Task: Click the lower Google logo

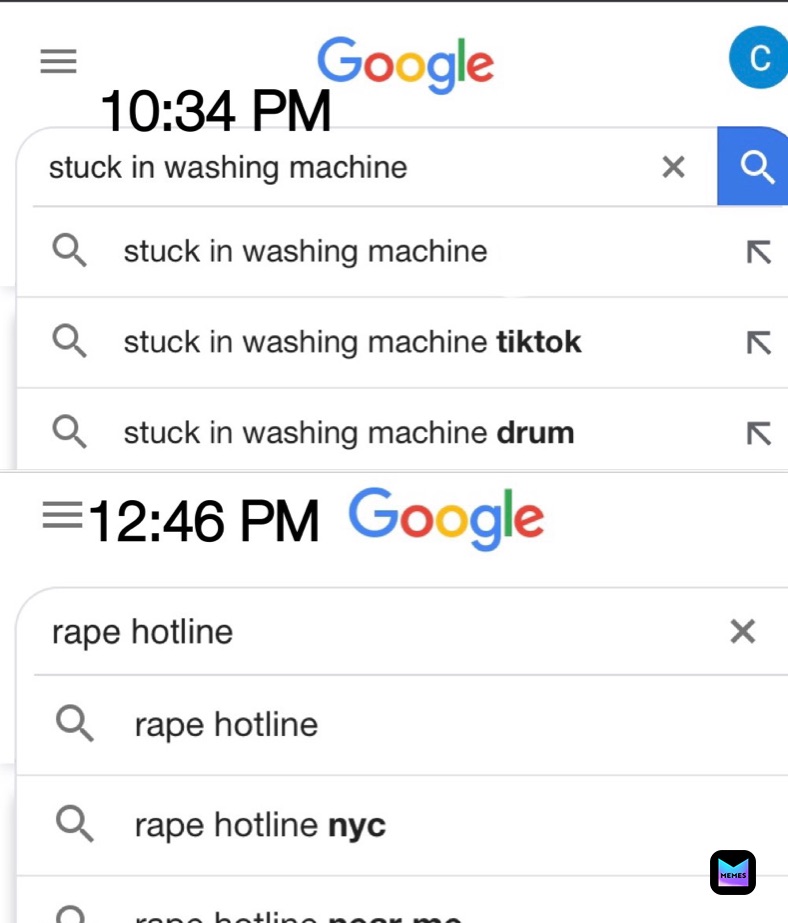Action: coord(446,519)
